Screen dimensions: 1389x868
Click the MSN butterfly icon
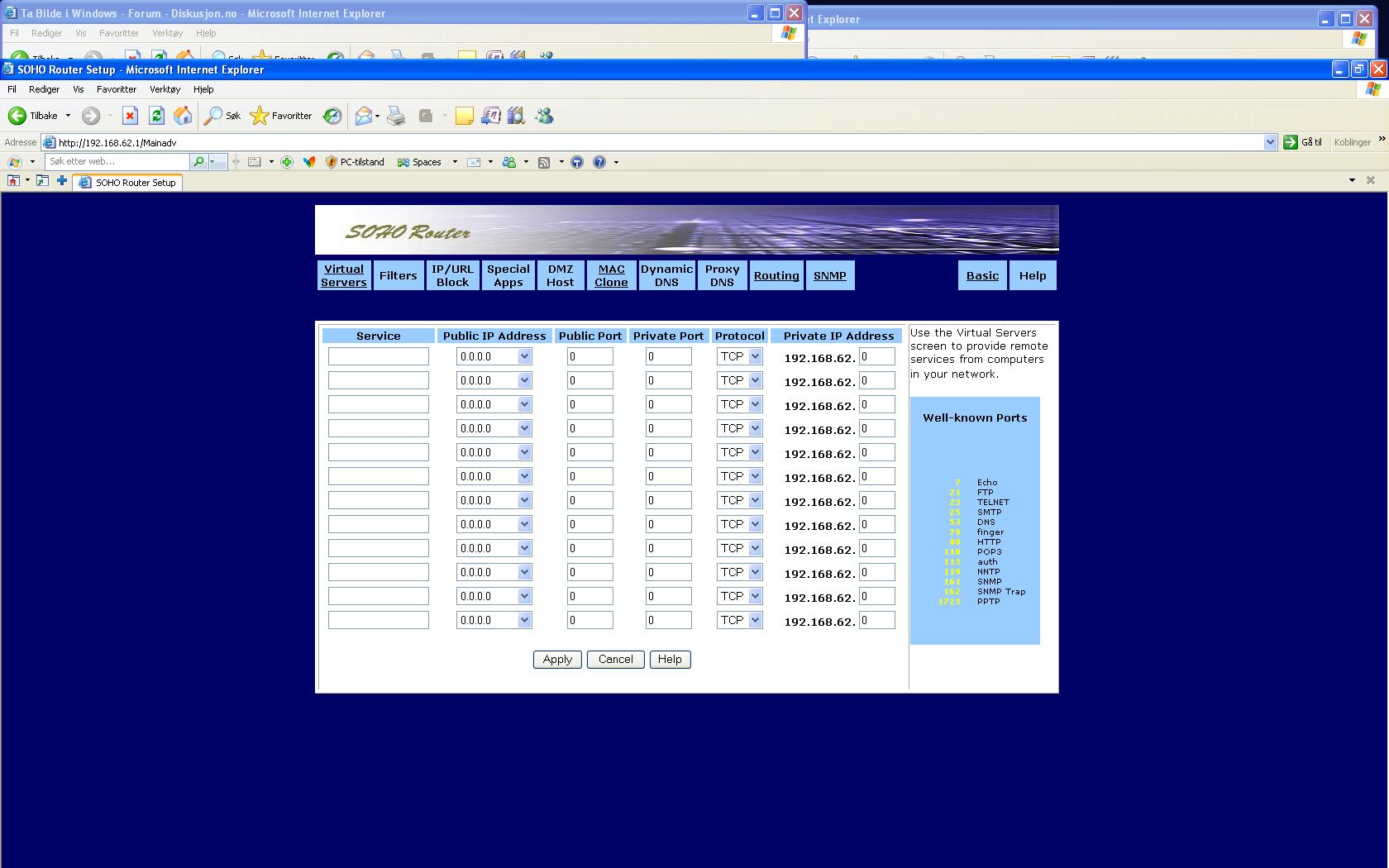pos(309,162)
